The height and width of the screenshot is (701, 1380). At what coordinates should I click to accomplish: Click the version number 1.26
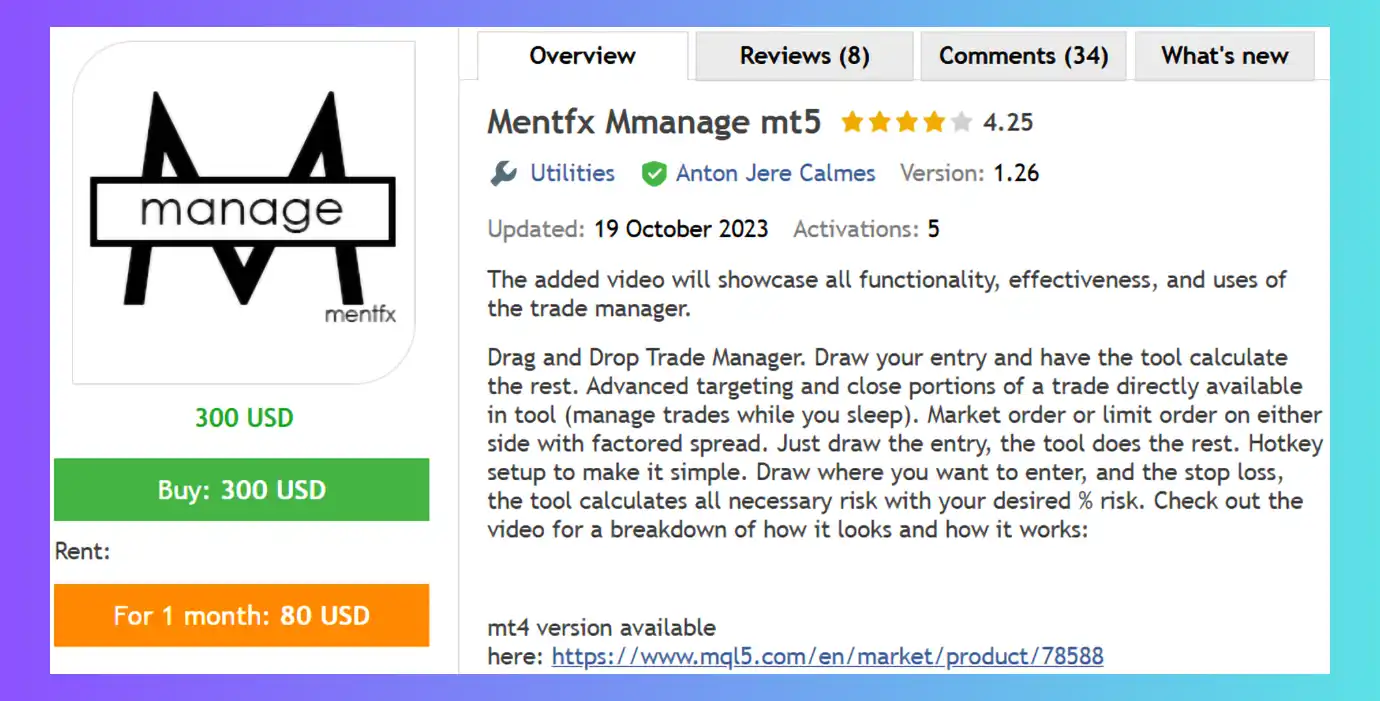point(1016,174)
